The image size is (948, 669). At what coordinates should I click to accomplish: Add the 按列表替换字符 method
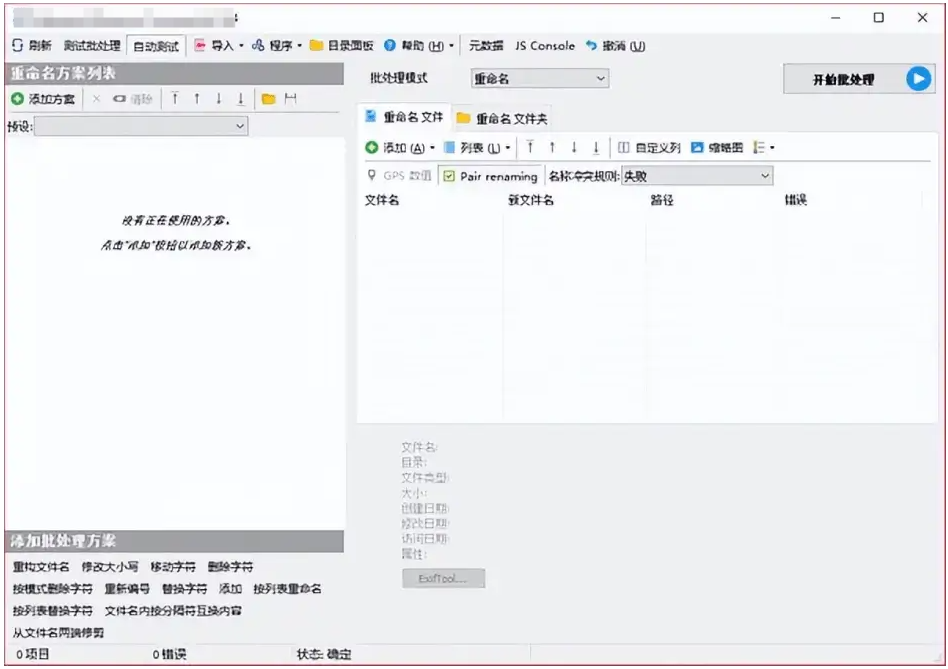53,610
